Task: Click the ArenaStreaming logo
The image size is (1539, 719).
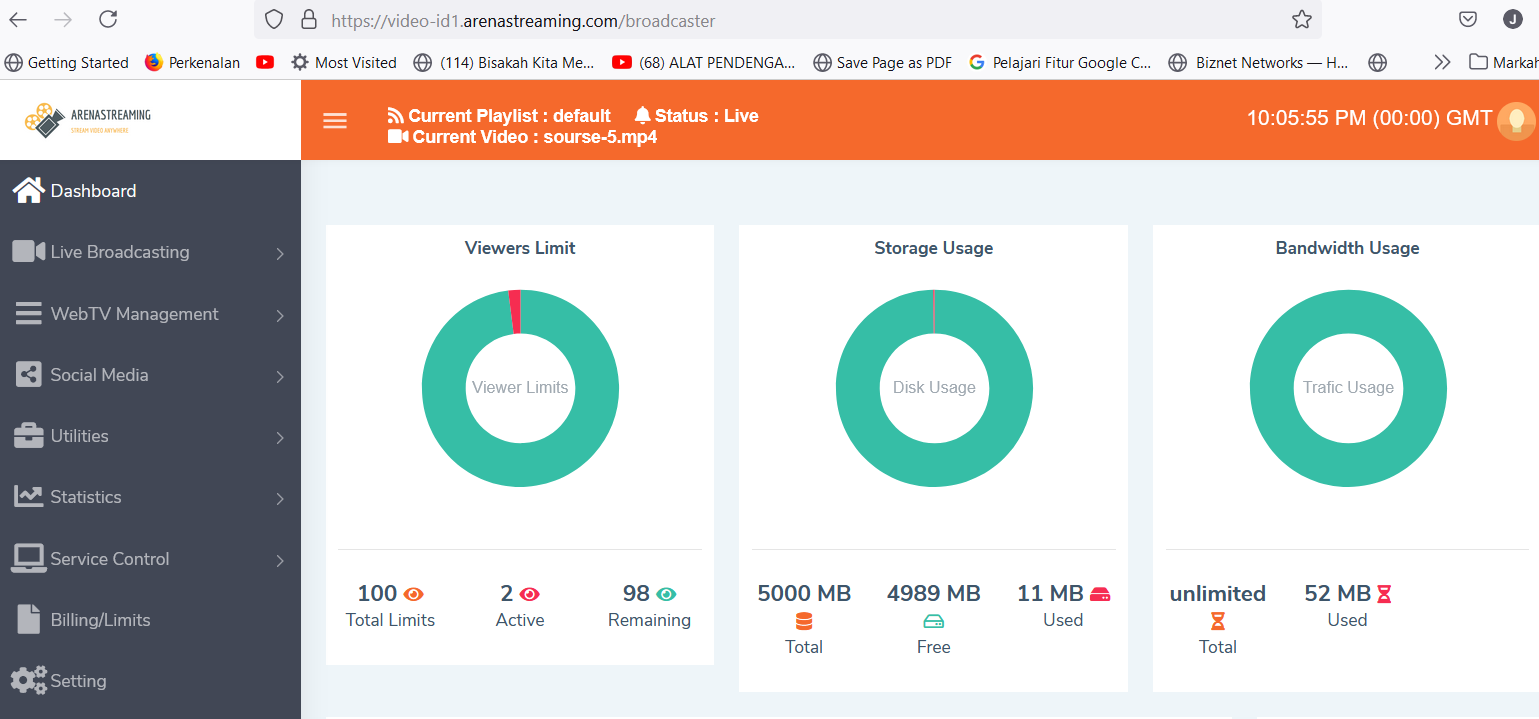Action: [x=88, y=120]
